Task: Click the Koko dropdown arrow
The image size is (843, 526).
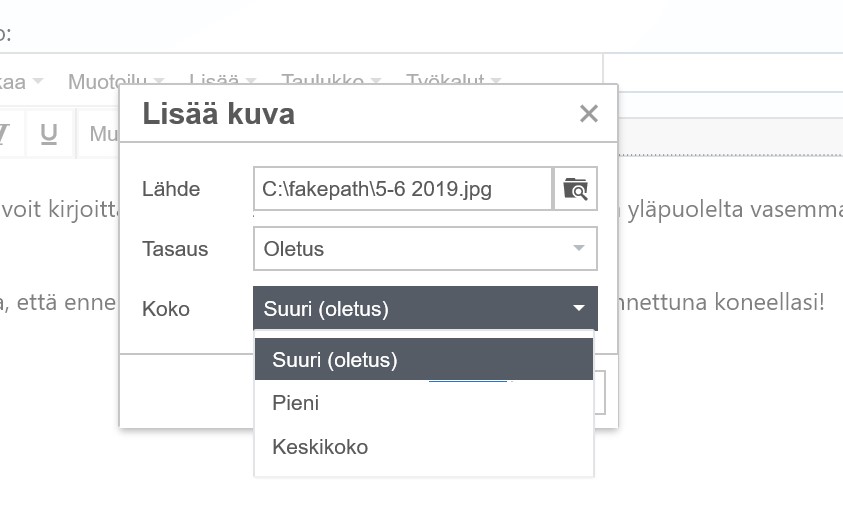Action: (x=578, y=308)
